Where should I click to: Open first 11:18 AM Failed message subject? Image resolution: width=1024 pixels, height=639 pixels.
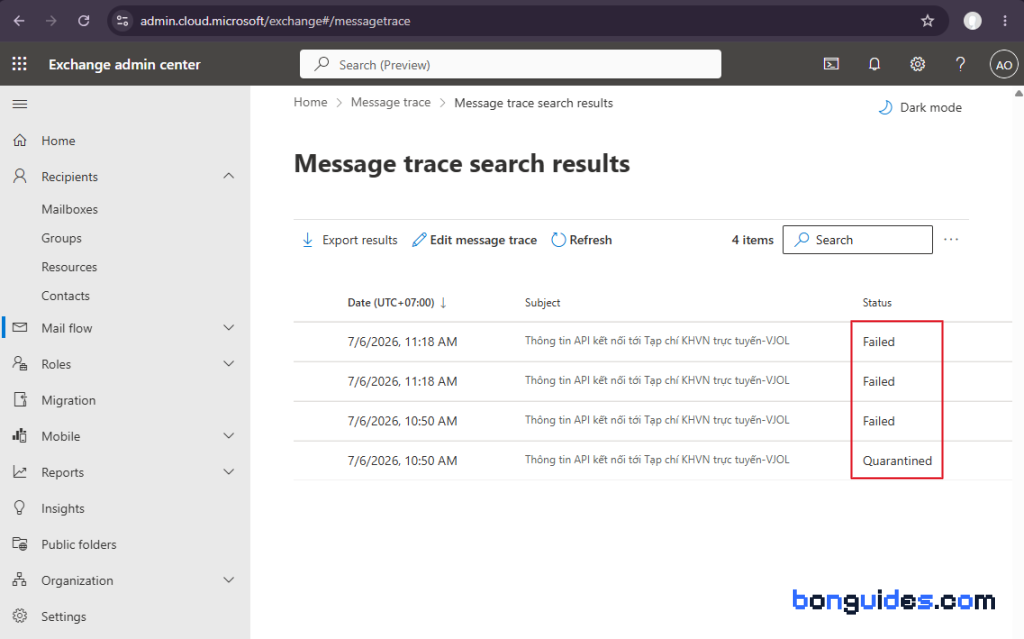click(657, 340)
